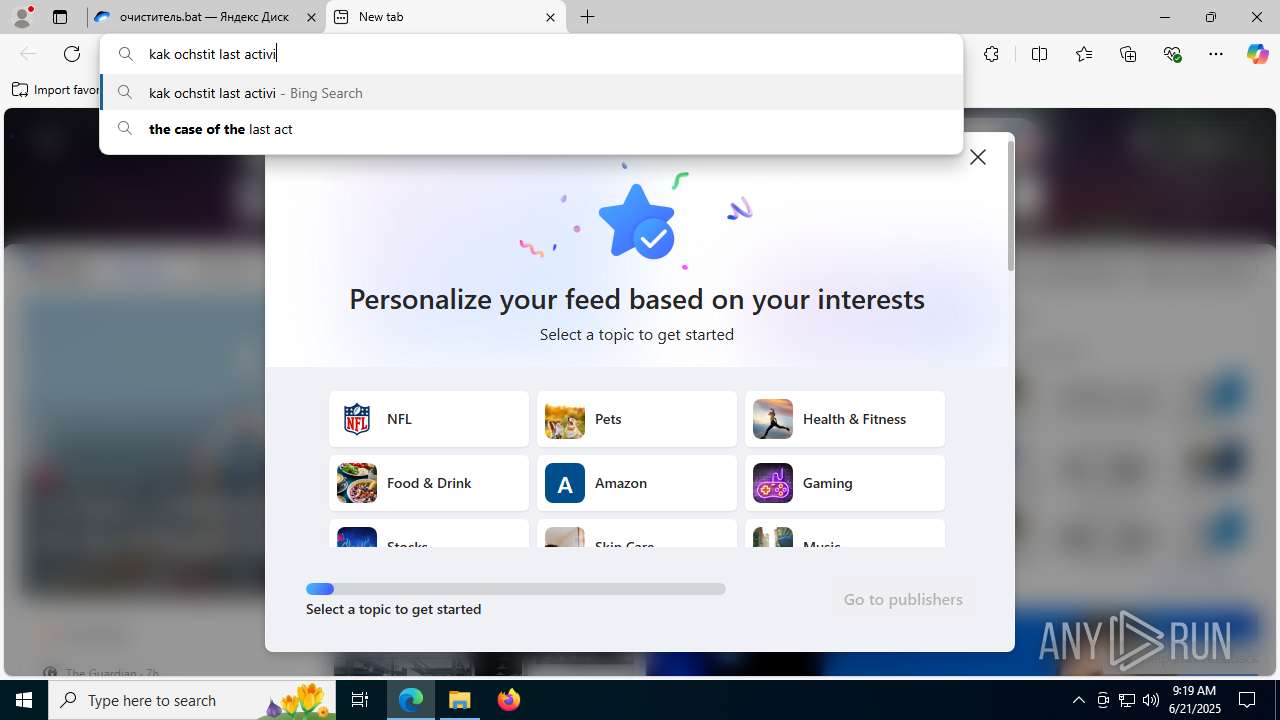Image resolution: width=1280 pixels, height=720 pixels.
Task: Switch to the New tab tab
Action: pyautogui.click(x=446, y=17)
